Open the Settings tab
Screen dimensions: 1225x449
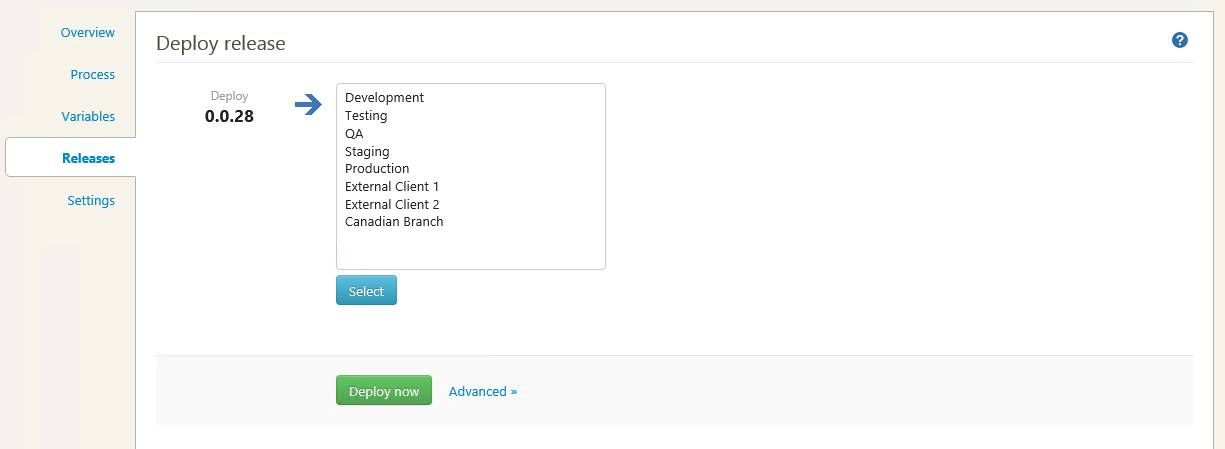(91, 201)
